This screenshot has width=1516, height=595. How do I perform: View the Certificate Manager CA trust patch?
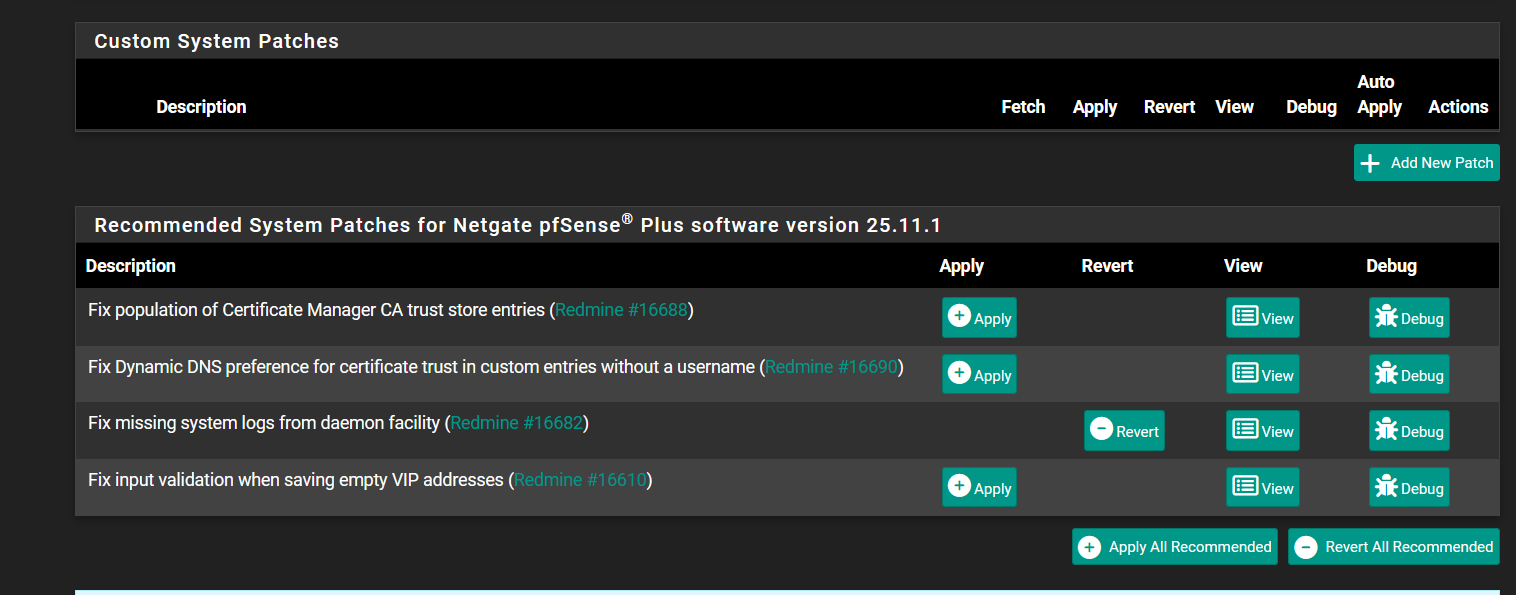[1263, 318]
